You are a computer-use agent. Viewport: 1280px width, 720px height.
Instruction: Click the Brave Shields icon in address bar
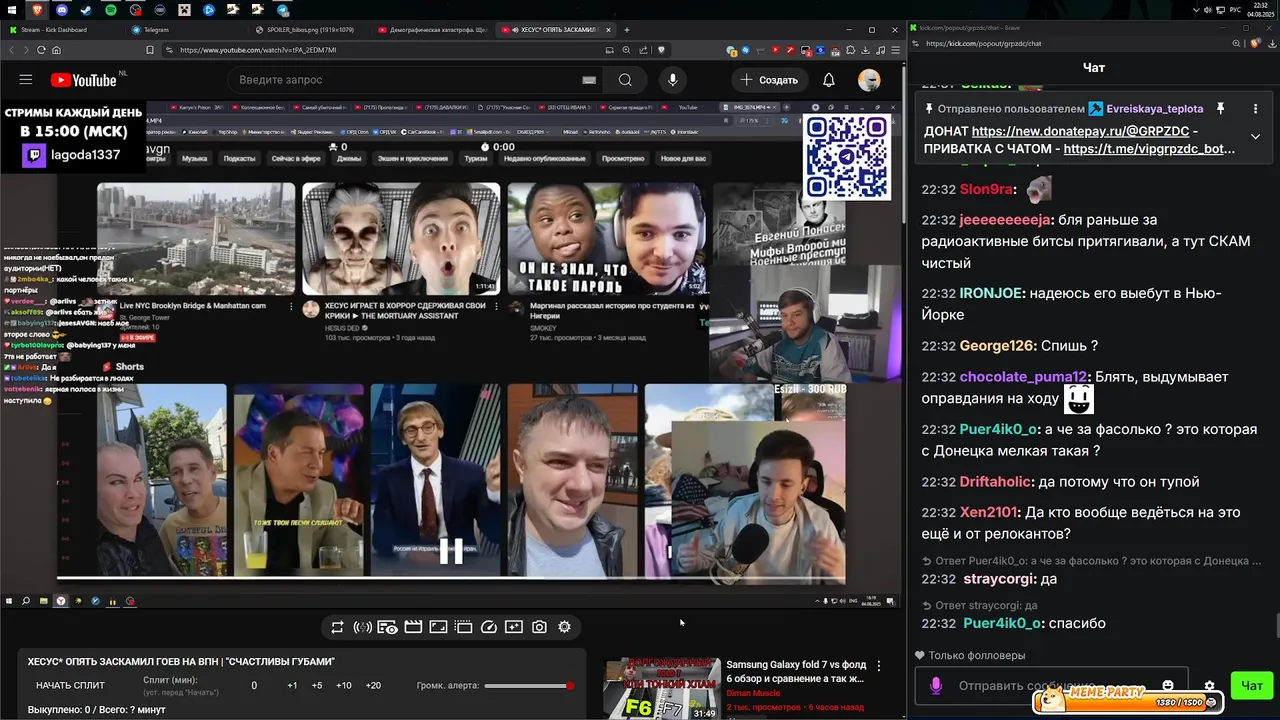coord(660,49)
